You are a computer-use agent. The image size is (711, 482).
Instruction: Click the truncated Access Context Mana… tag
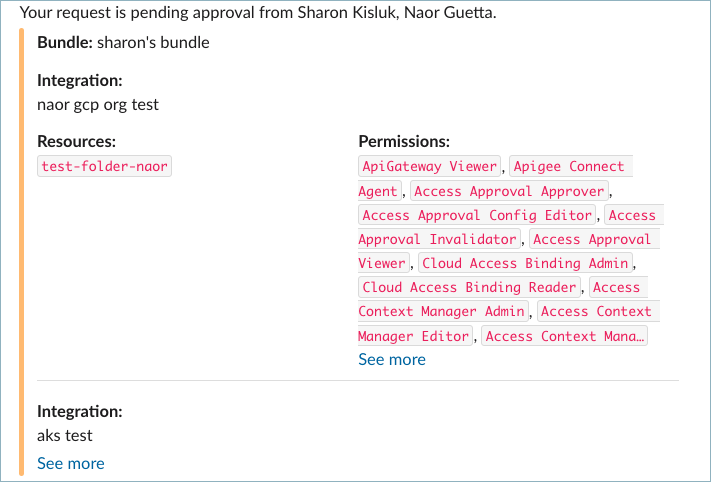point(565,336)
